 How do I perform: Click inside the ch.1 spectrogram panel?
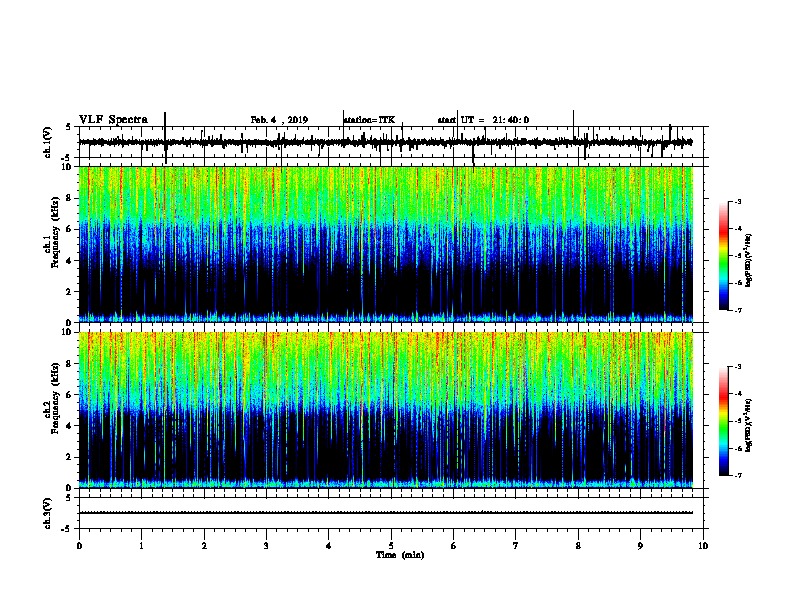point(385,244)
